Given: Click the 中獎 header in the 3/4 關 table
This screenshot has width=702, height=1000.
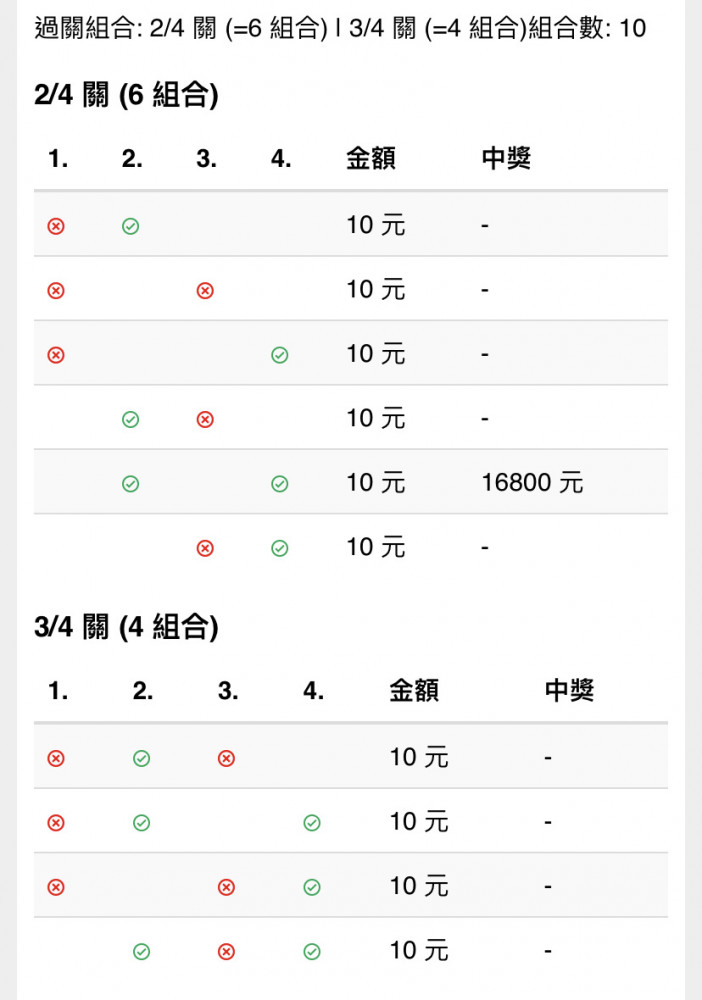Looking at the screenshot, I should pos(569,690).
